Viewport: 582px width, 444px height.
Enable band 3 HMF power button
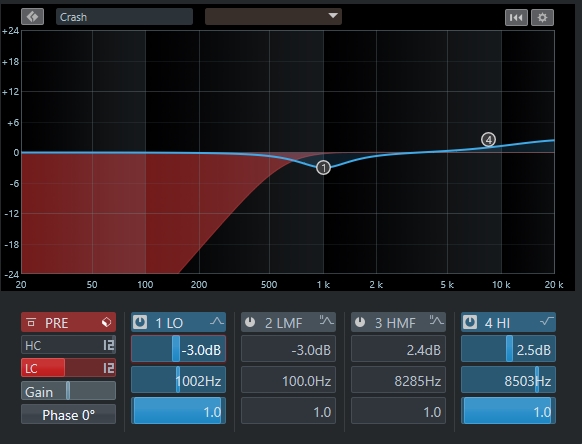[360, 322]
